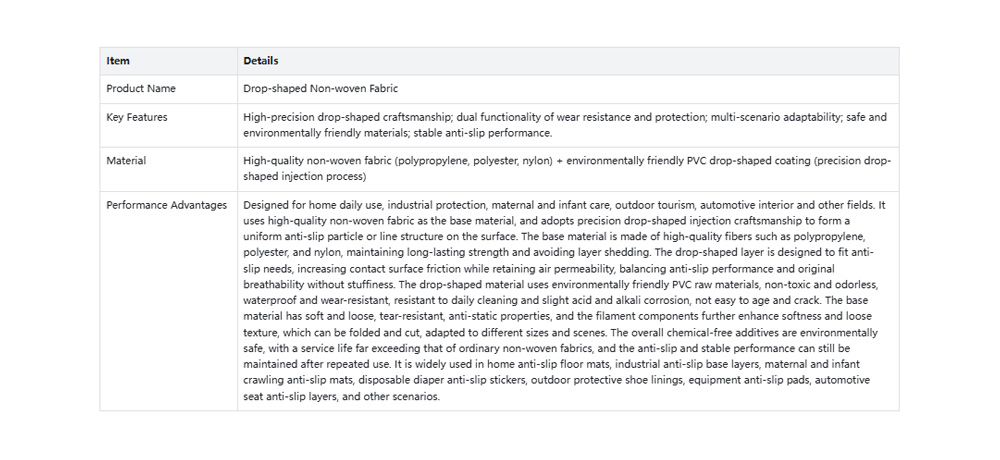The height and width of the screenshot is (460, 1000).
Task: Select the "Product Name" row label
Action: click(x=141, y=89)
